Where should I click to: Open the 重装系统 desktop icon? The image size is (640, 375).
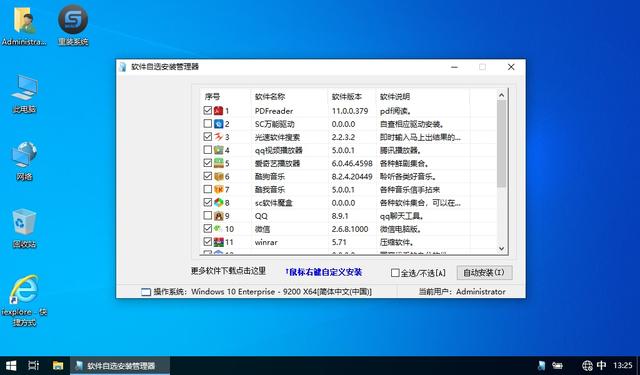(73, 25)
